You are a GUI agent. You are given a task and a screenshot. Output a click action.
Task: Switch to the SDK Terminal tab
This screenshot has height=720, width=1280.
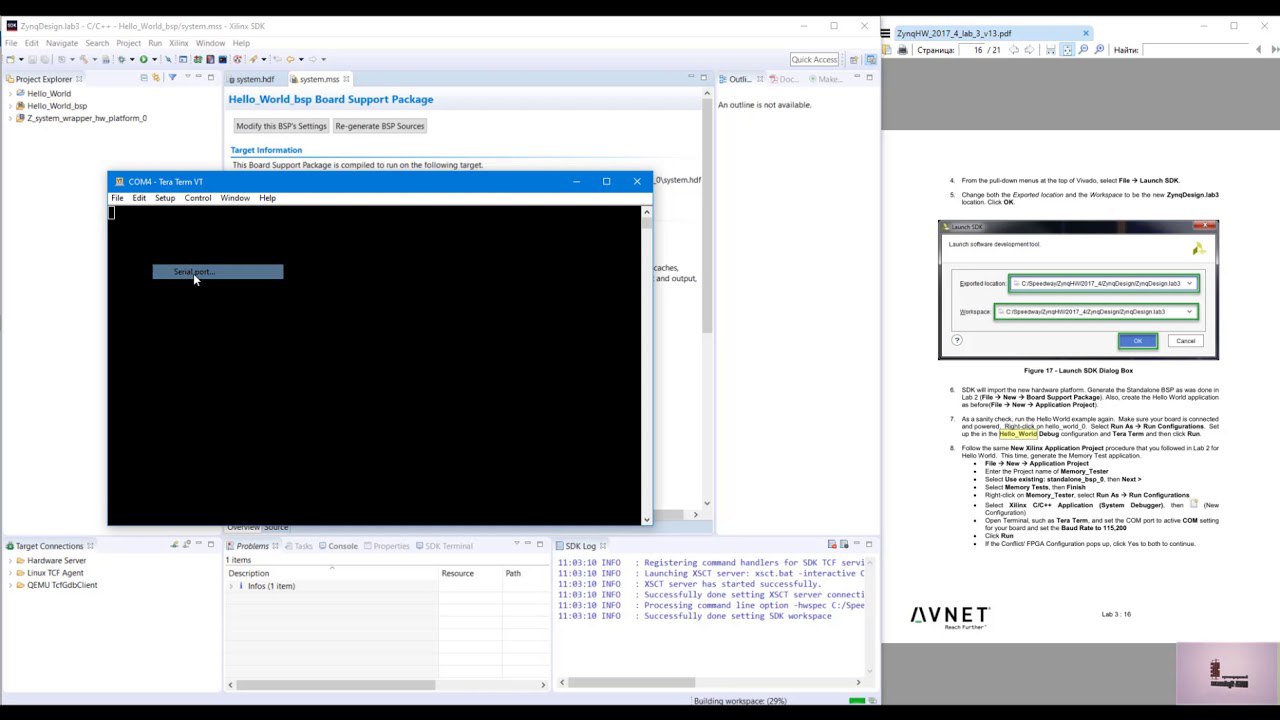tap(443, 546)
